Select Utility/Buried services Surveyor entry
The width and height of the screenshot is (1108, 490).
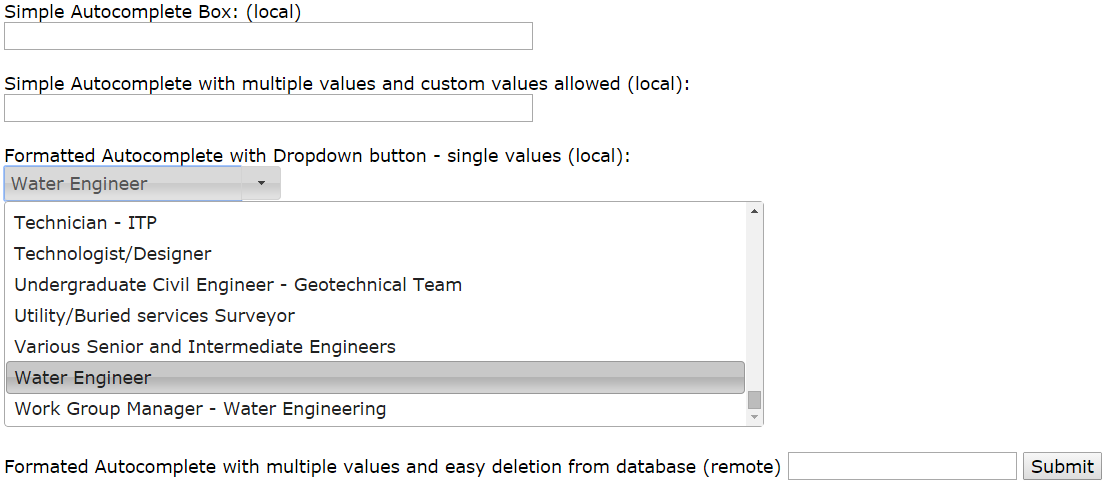pyautogui.click(x=154, y=316)
